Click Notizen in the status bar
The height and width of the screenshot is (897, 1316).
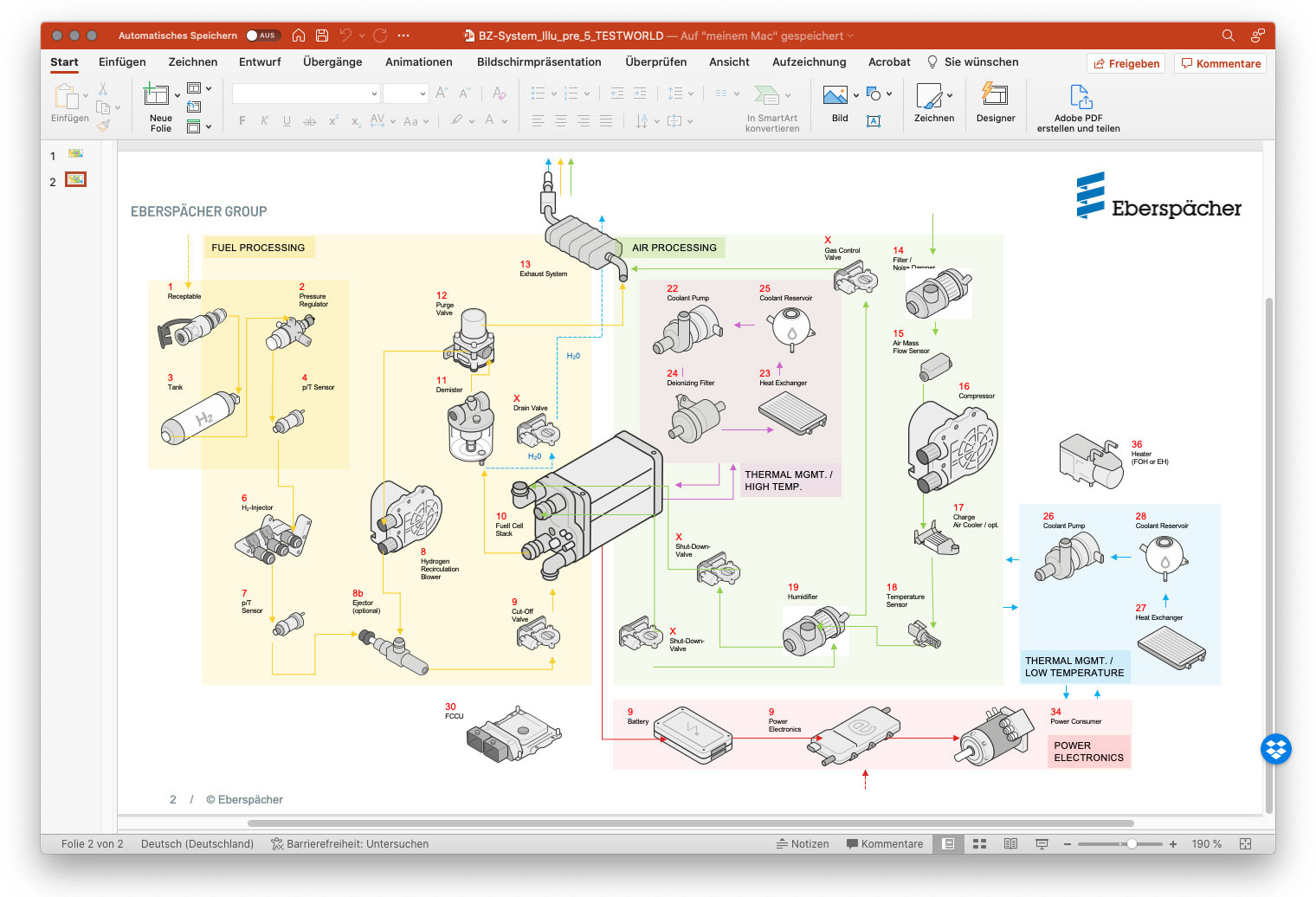[x=803, y=844]
